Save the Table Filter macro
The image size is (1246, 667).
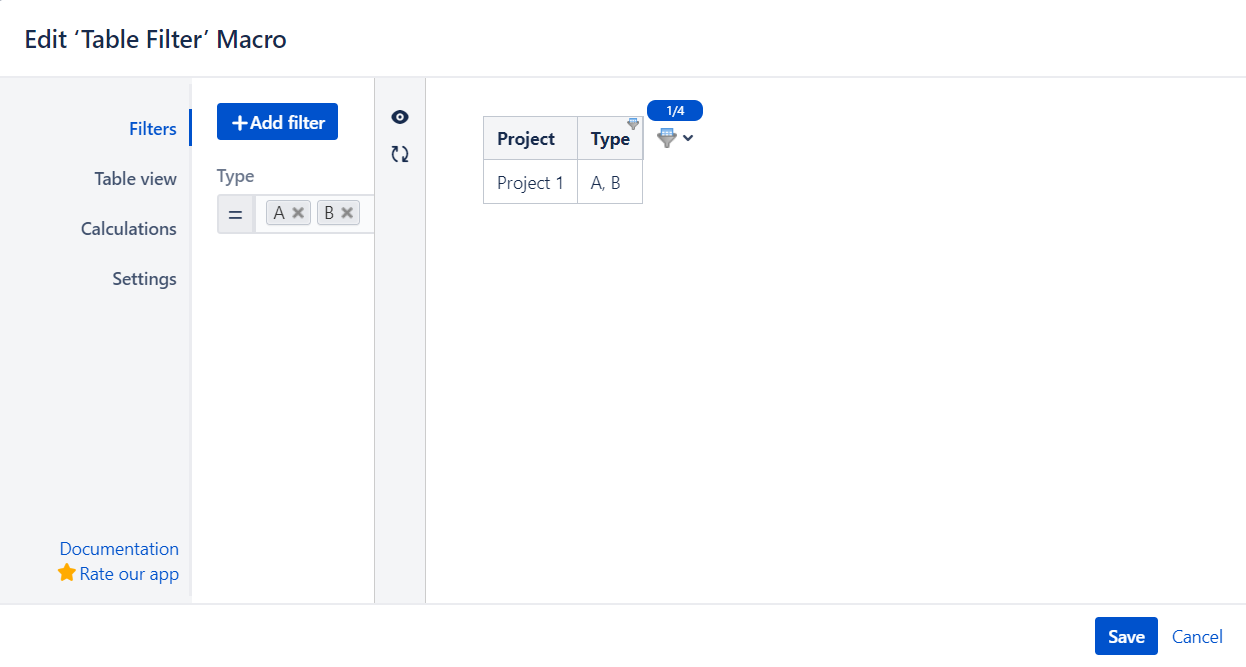(1126, 636)
